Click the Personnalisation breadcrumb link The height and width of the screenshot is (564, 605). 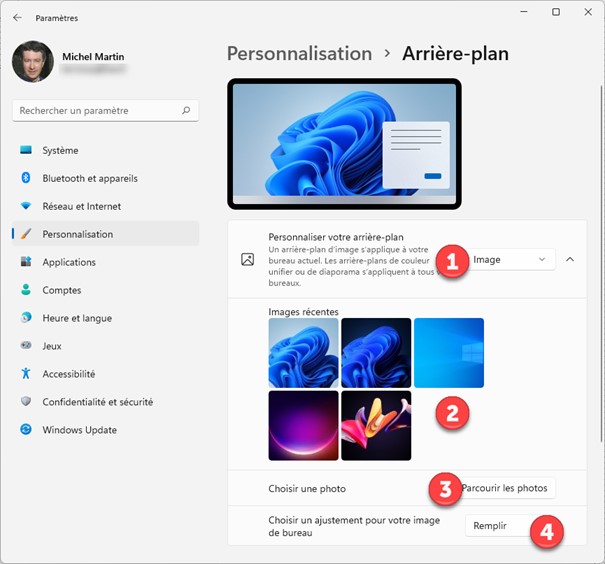tap(299, 54)
